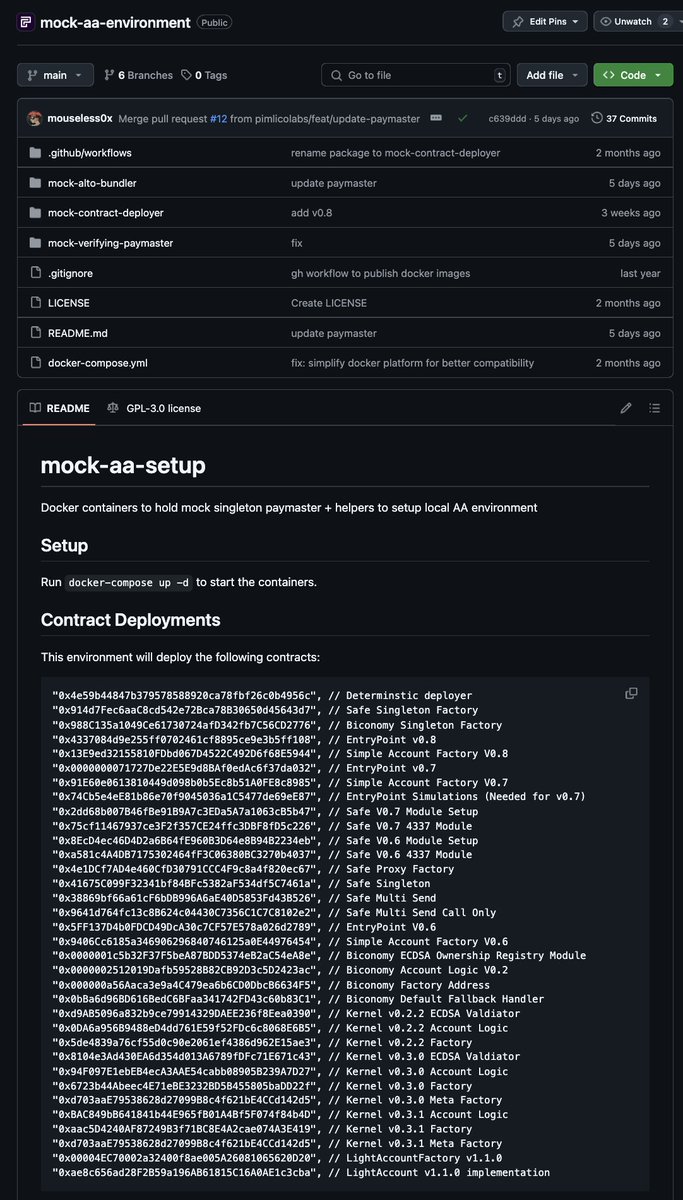Click mouseless0x avatar image
The width and height of the screenshot is (683, 1200).
coord(35,118)
